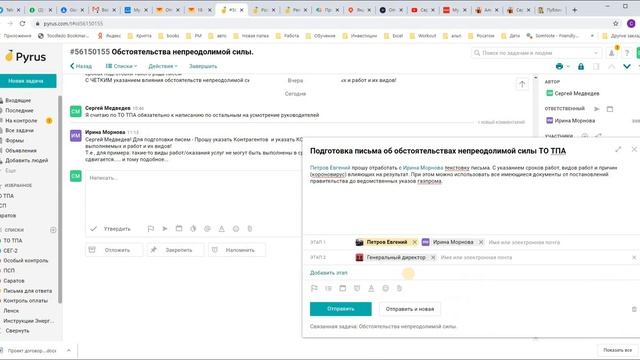
Task: Click the printer icon in the task header
Action: coord(560,66)
